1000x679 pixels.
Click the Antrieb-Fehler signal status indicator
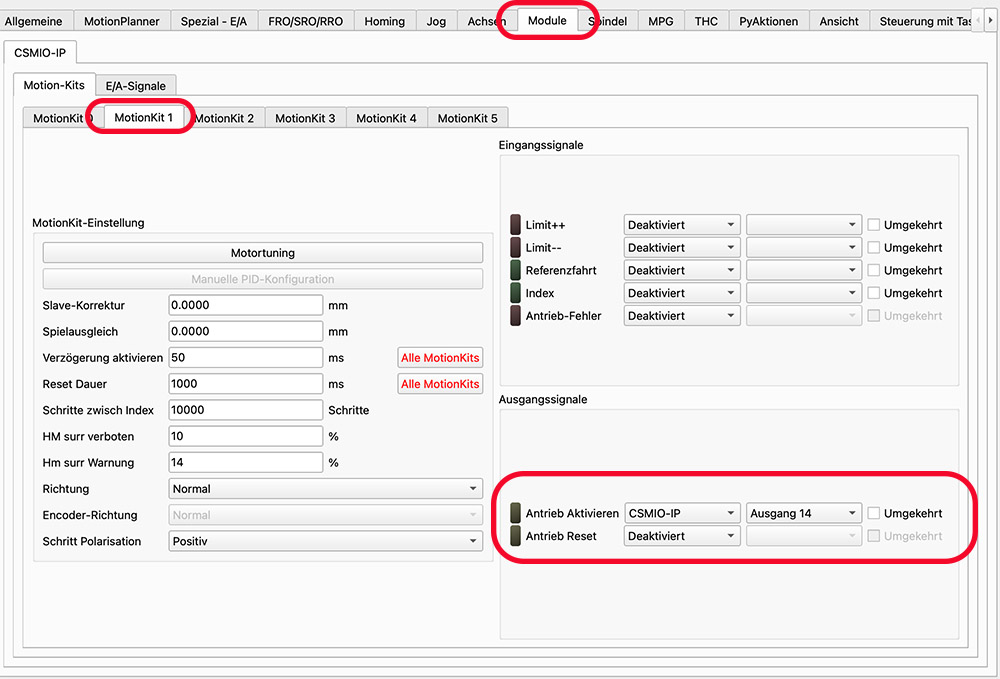[516, 316]
